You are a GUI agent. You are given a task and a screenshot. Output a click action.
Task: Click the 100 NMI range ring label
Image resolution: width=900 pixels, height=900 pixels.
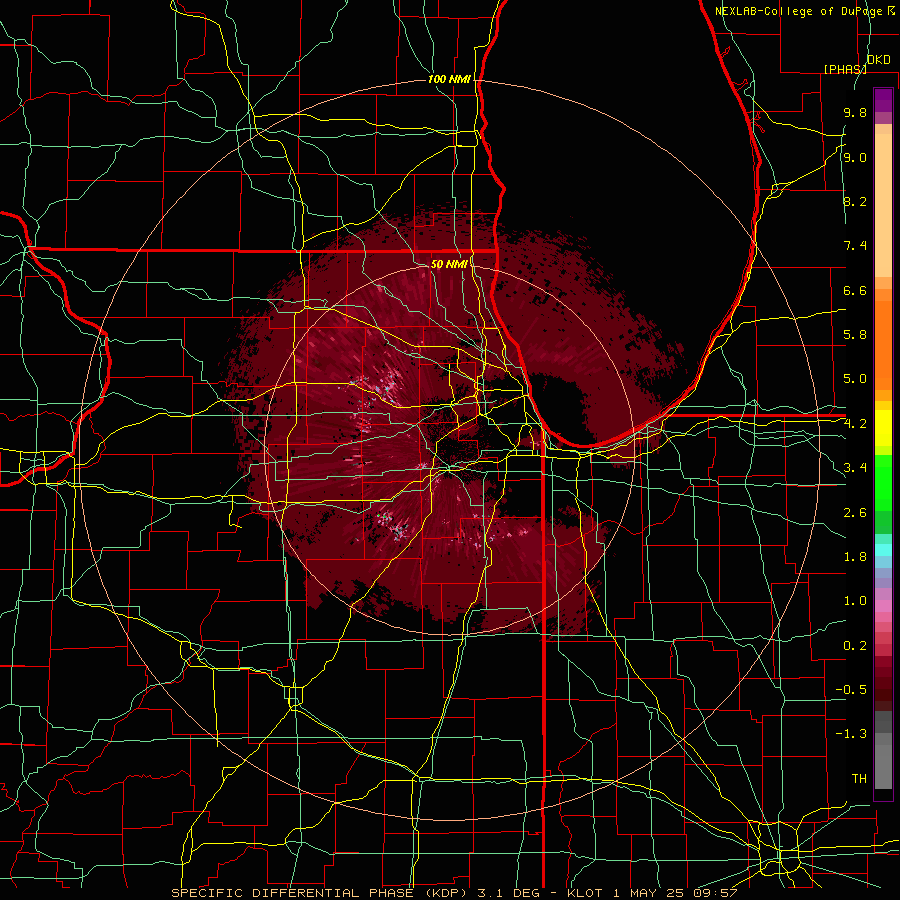coord(449,79)
